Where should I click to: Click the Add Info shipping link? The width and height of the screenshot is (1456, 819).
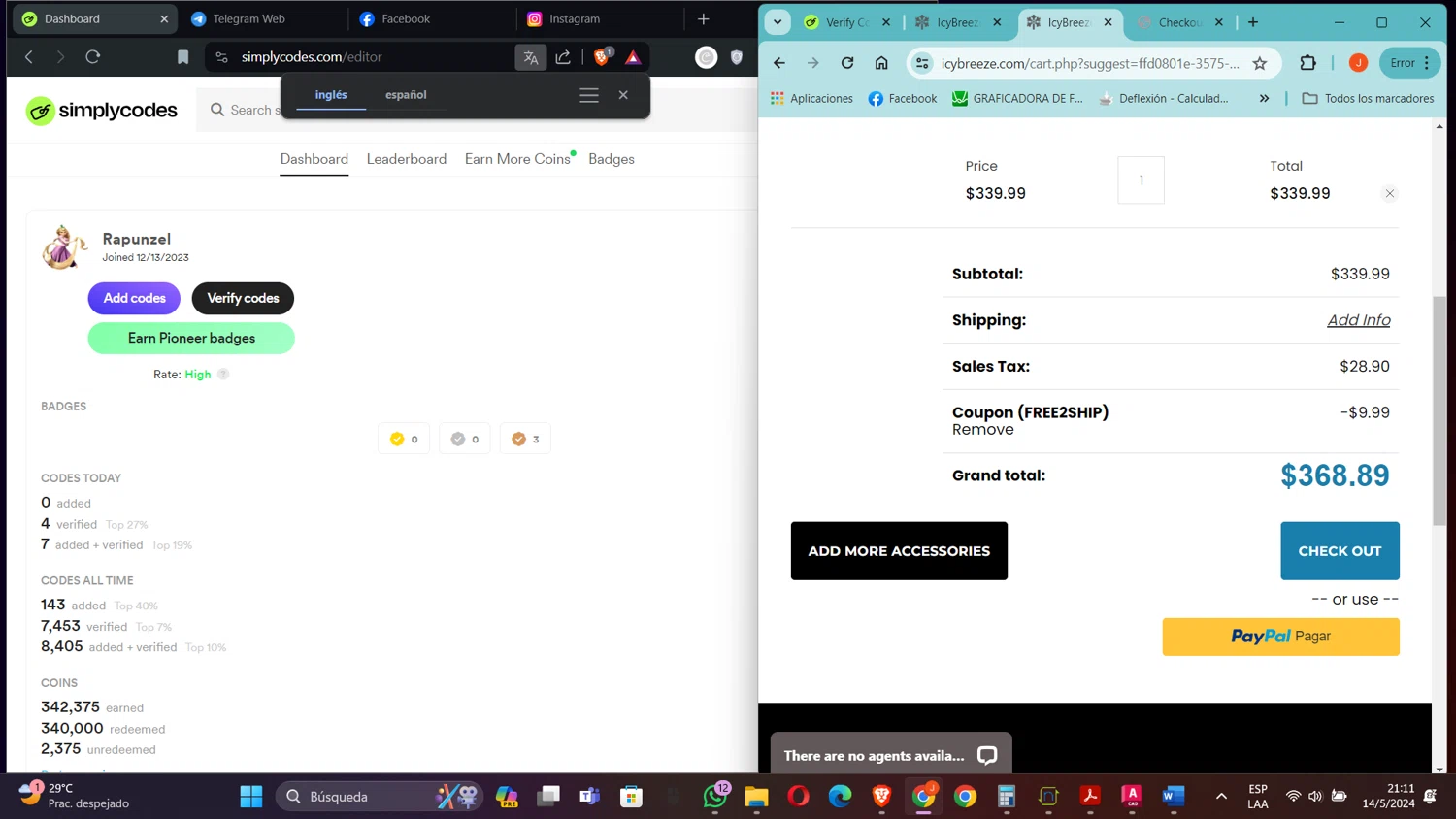pyautogui.click(x=1359, y=320)
